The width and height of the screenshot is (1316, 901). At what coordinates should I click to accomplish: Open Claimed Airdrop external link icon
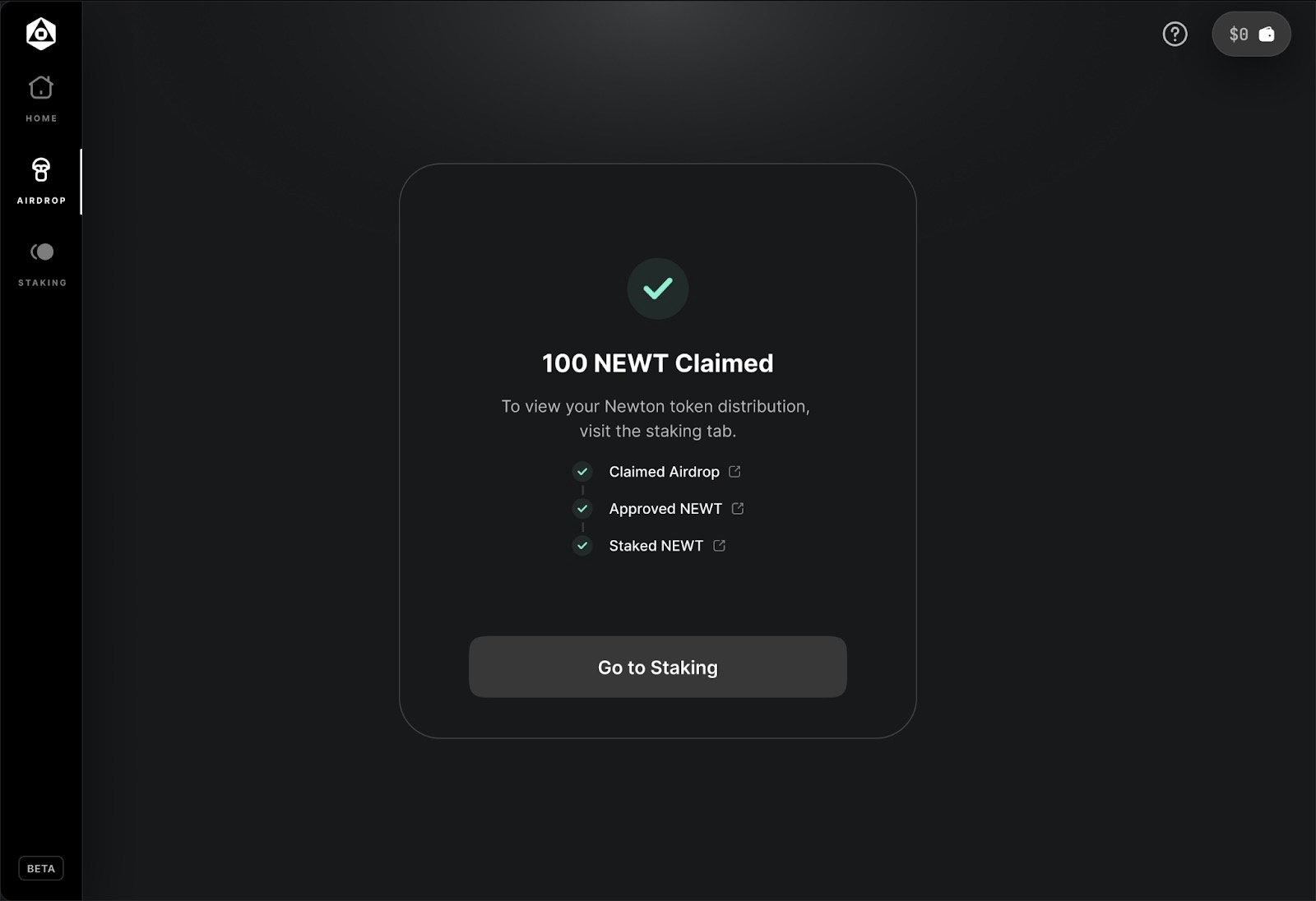734,471
